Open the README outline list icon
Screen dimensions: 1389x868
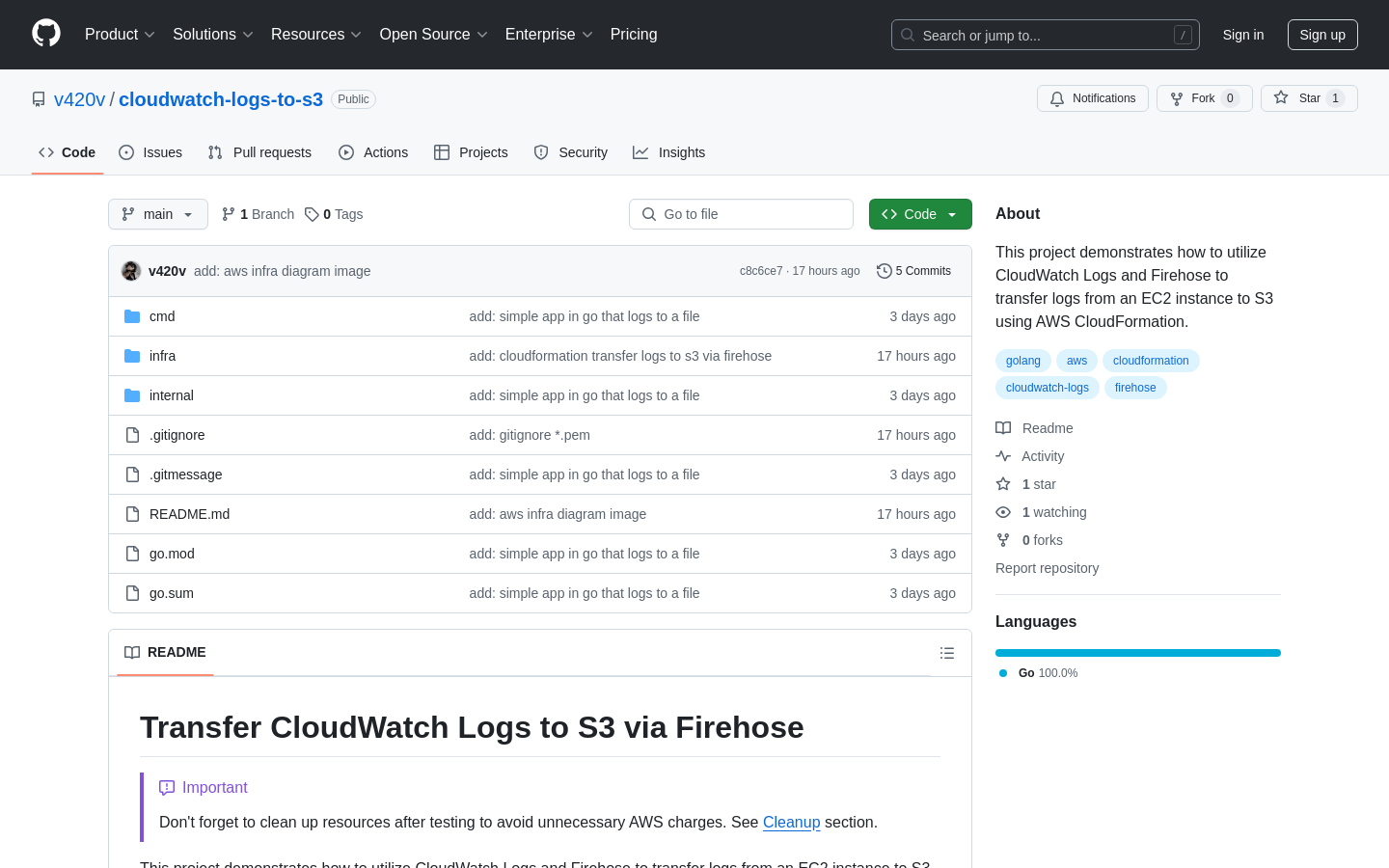click(x=947, y=653)
